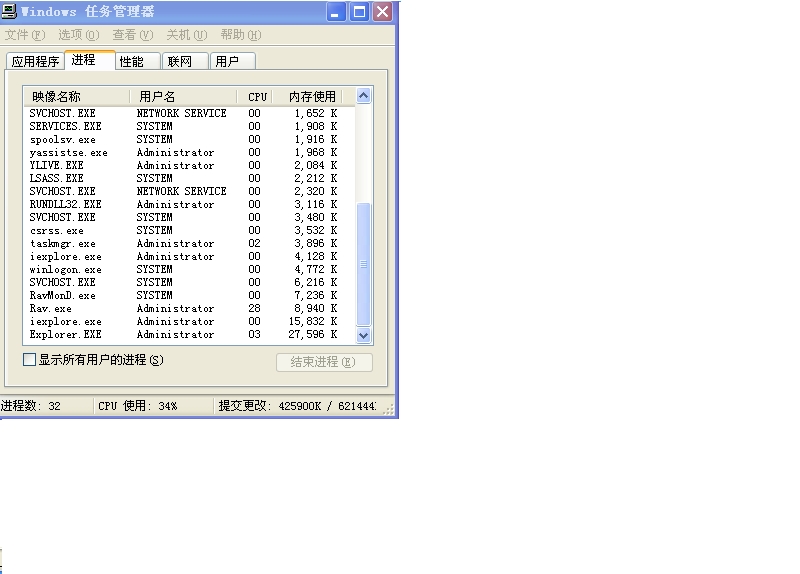Sort by 内存使用 column header
Screen dimensions: 800x574
(308, 96)
